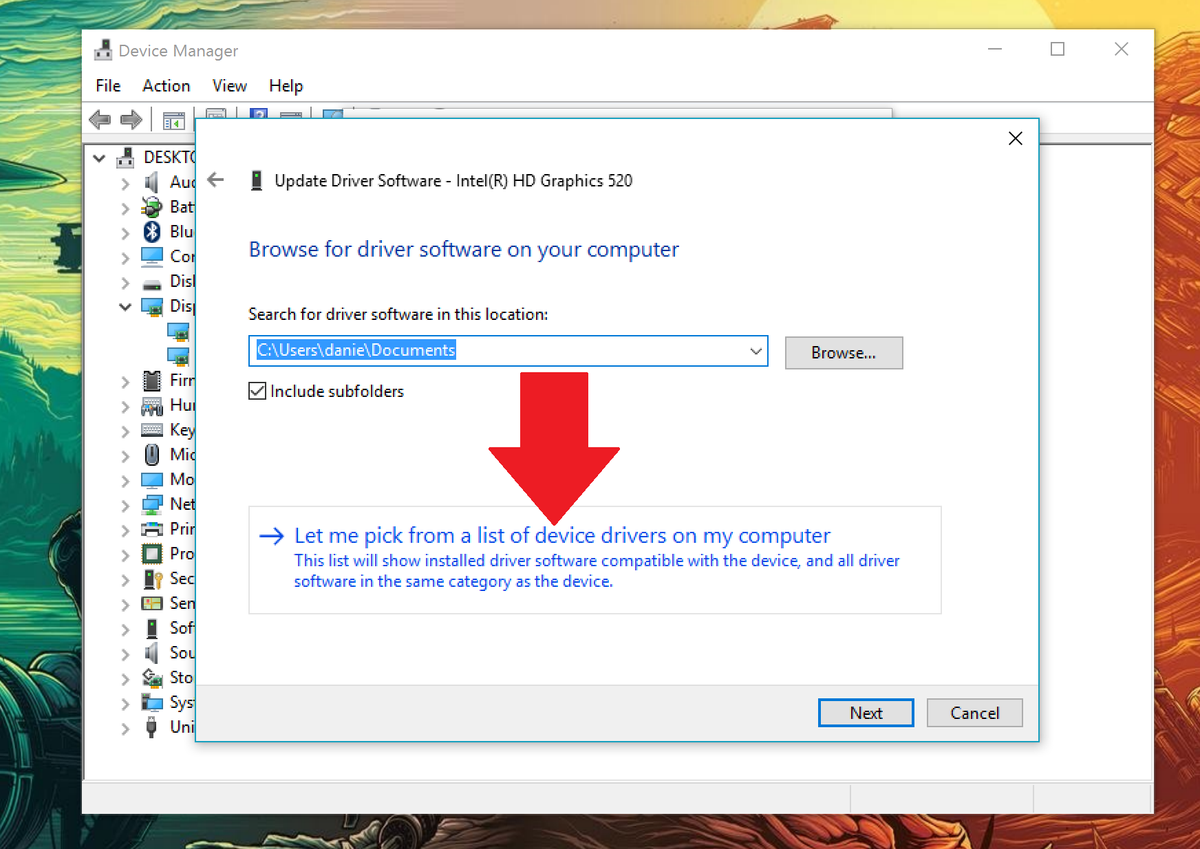Viewport: 1200px width, 849px height.
Task: Click the Processors category icon
Action: [152, 553]
